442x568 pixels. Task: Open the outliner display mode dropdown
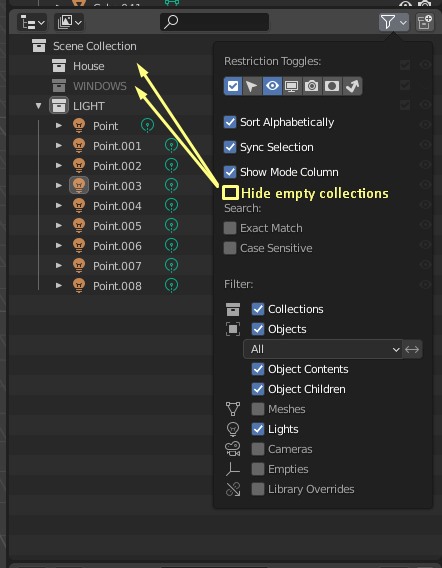pos(32,22)
